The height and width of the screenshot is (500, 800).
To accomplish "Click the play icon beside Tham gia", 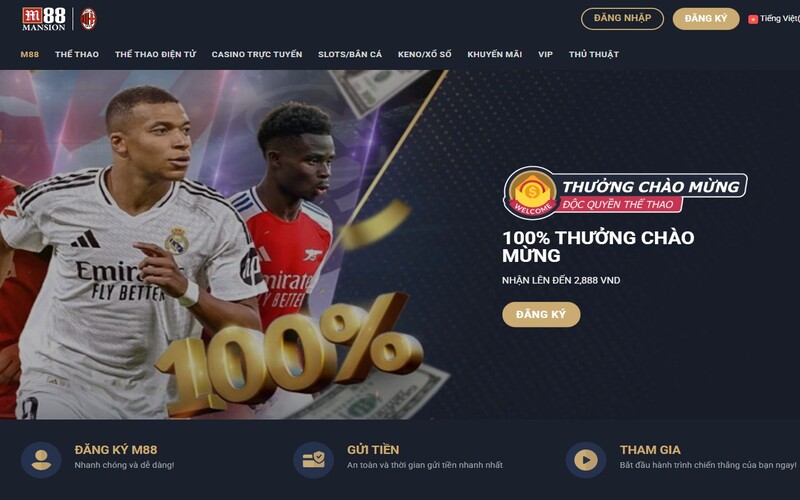I will tap(586, 460).
